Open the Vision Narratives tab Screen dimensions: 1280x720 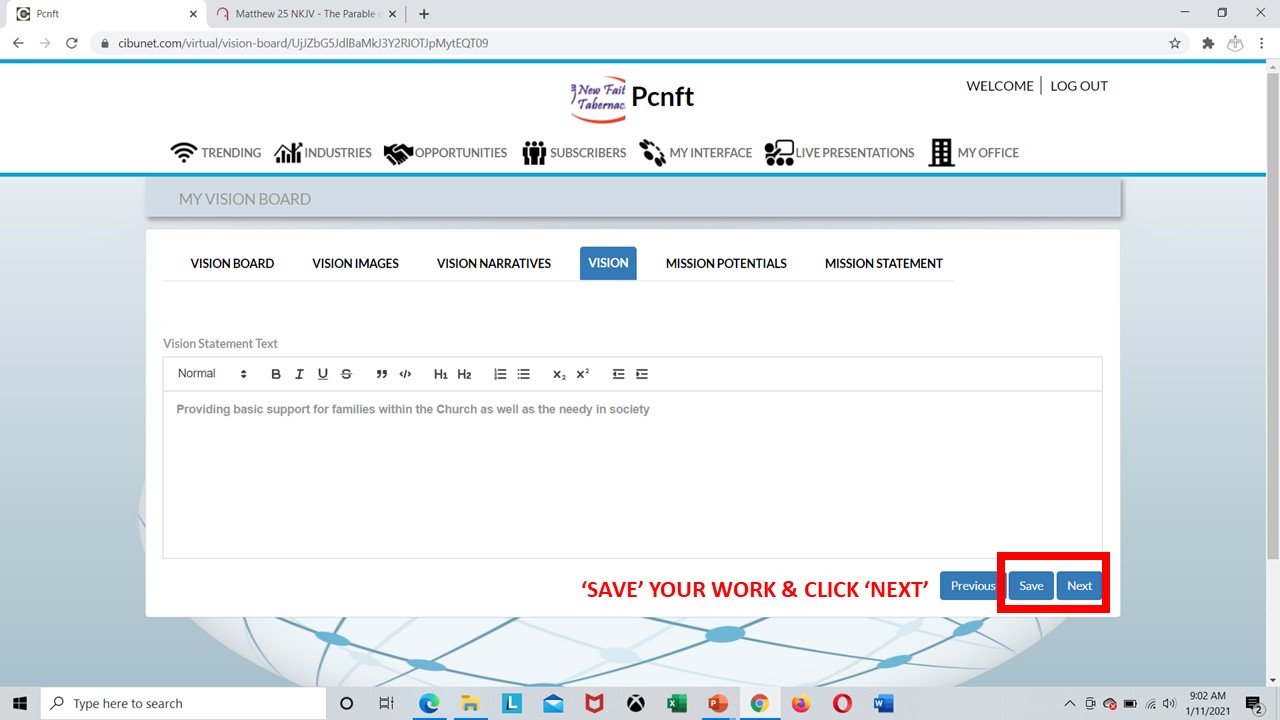(x=493, y=263)
